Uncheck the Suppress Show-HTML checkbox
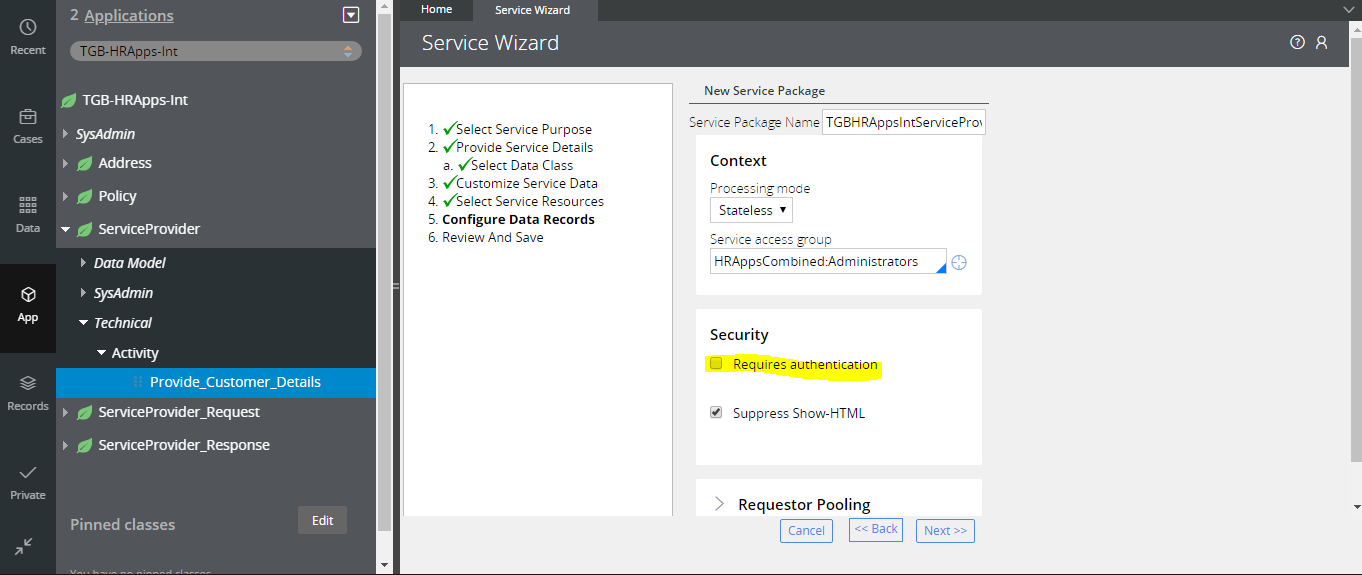The height and width of the screenshot is (575, 1362). point(716,412)
